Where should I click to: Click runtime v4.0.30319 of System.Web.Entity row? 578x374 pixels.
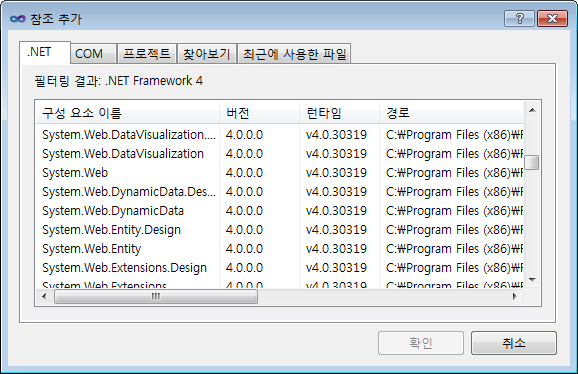pyautogui.click(x=336, y=249)
